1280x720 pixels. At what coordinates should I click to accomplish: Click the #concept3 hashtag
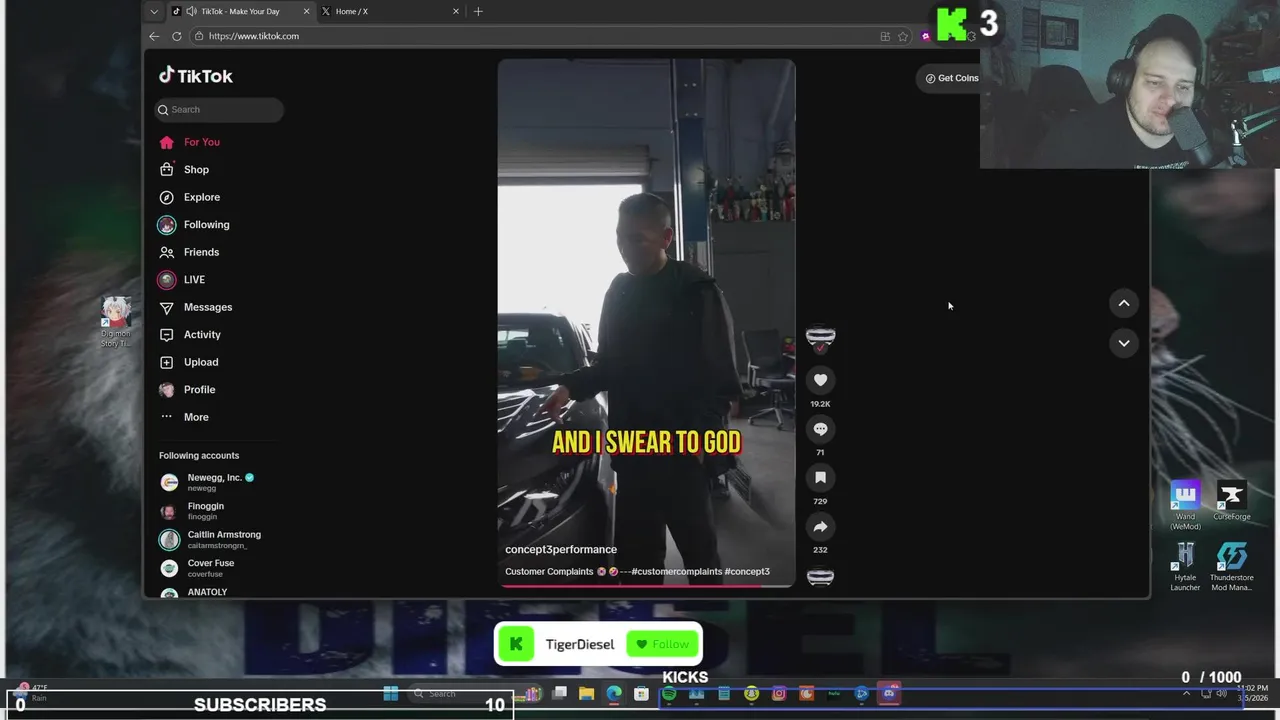747,572
